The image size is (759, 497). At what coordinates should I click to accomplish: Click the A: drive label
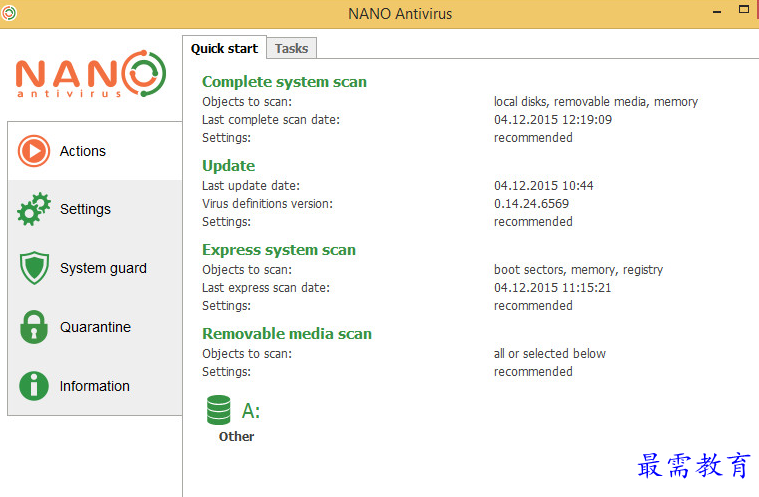tap(251, 410)
